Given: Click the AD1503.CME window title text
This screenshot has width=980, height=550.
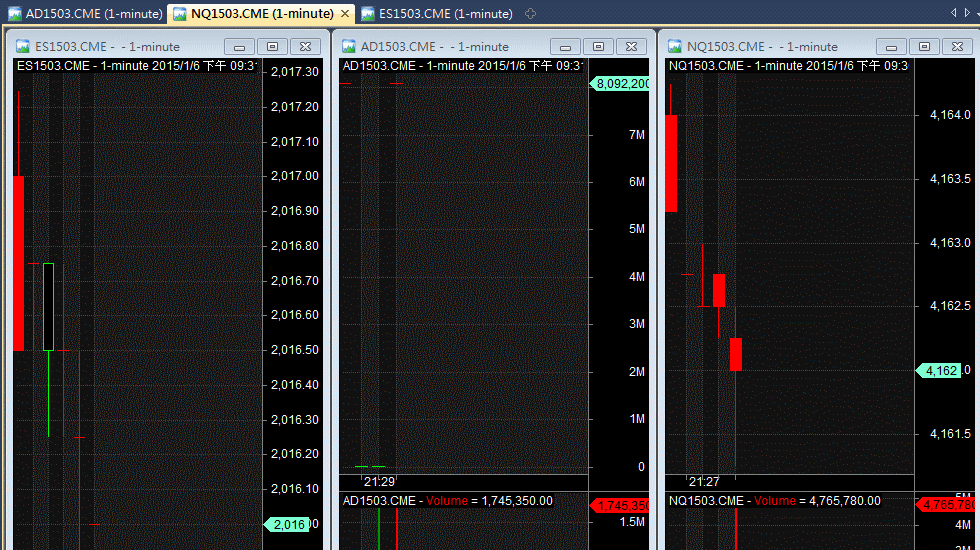Looking at the screenshot, I should 434,47.
